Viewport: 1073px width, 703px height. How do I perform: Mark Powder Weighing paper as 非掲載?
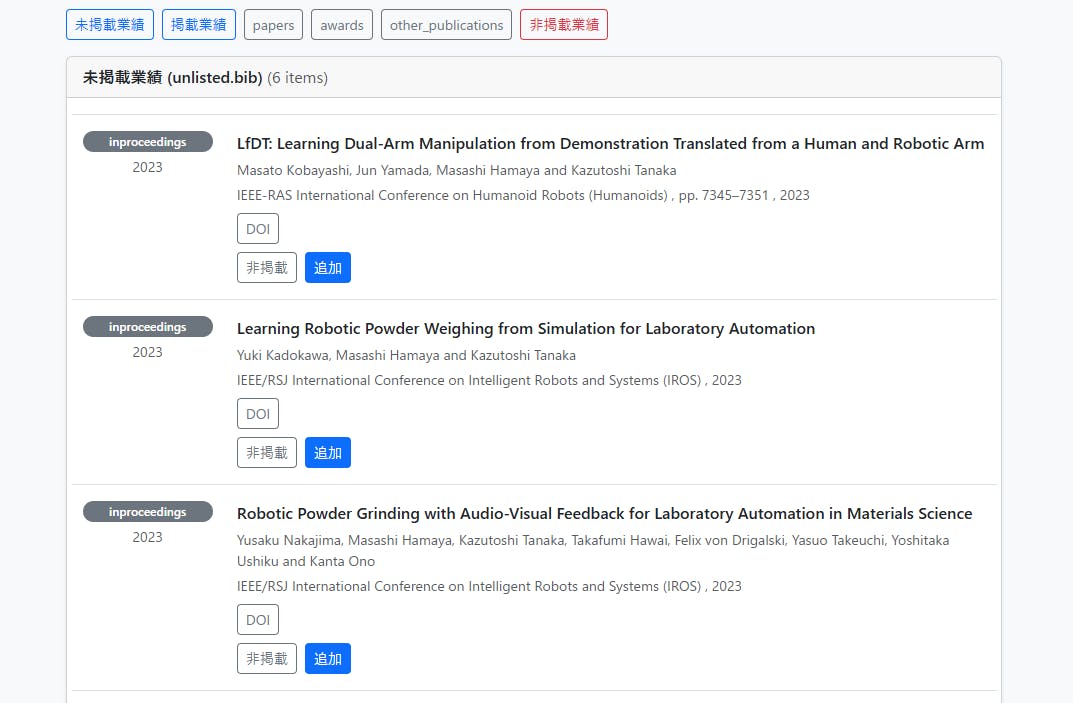[x=267, y=453]
